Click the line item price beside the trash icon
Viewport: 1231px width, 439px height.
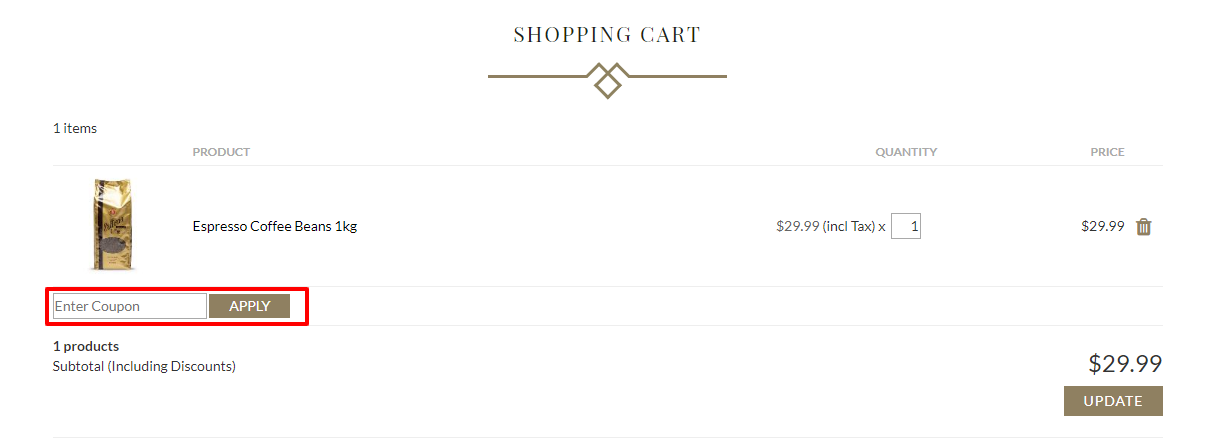point(1102,226)
